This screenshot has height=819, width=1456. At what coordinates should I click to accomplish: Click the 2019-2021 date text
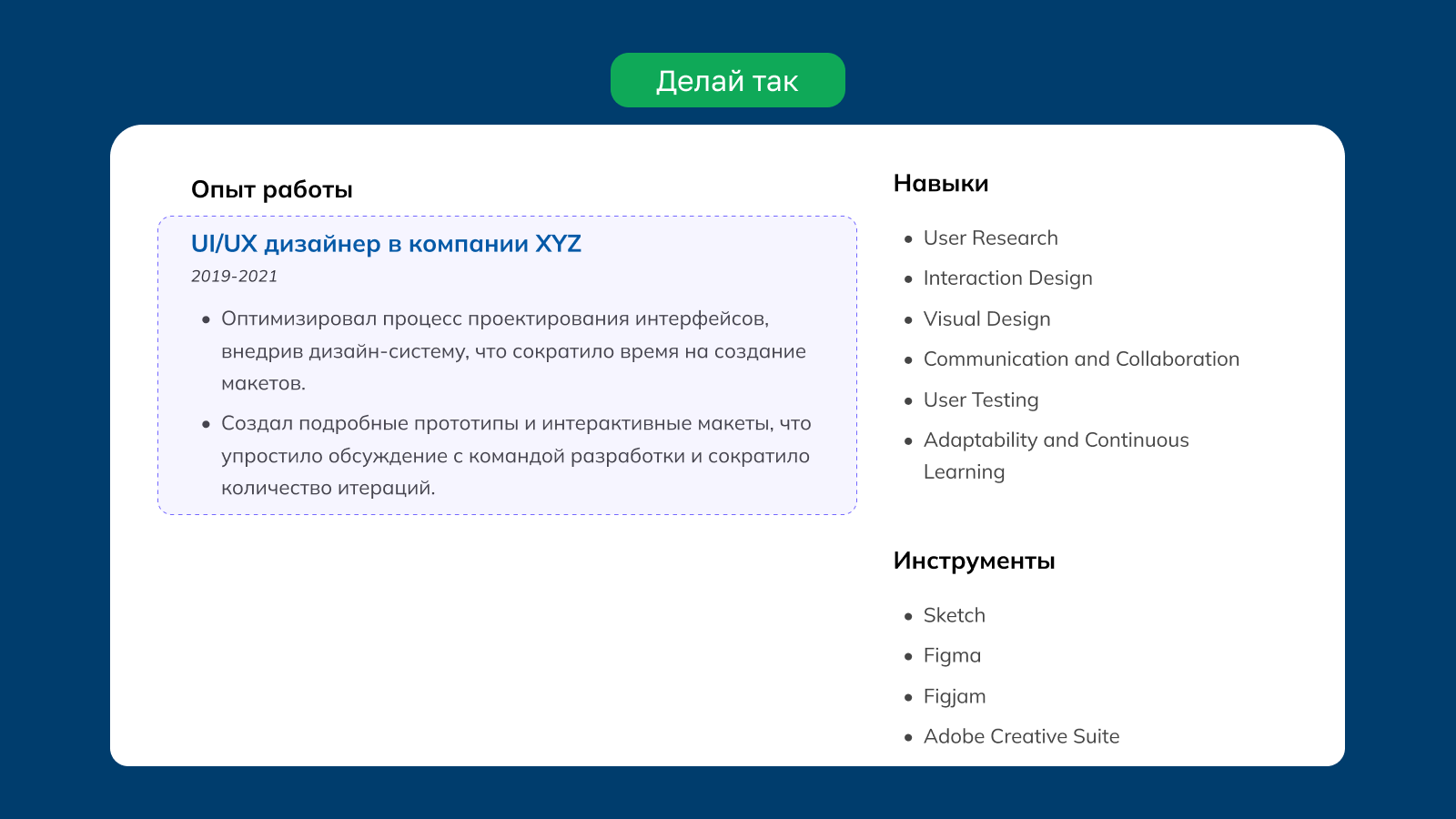234,277
